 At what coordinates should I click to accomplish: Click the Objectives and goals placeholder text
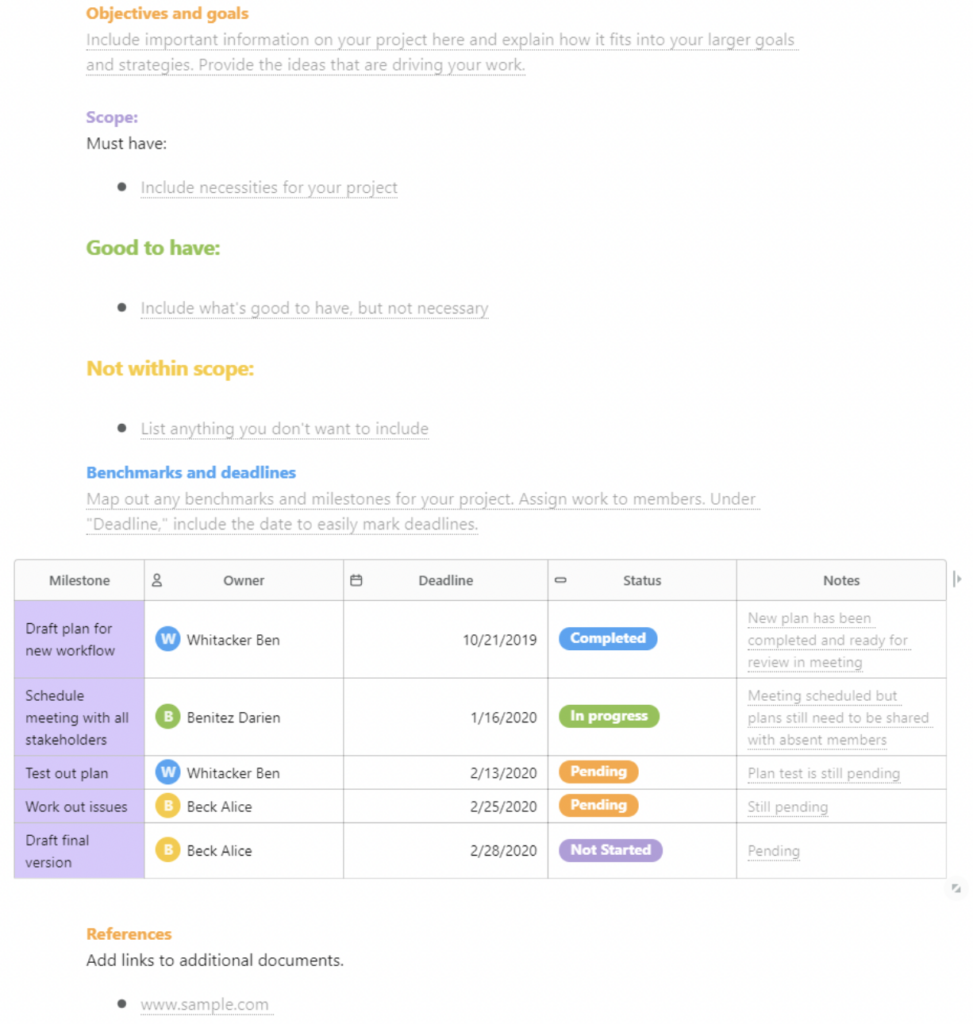pos(441,52)
